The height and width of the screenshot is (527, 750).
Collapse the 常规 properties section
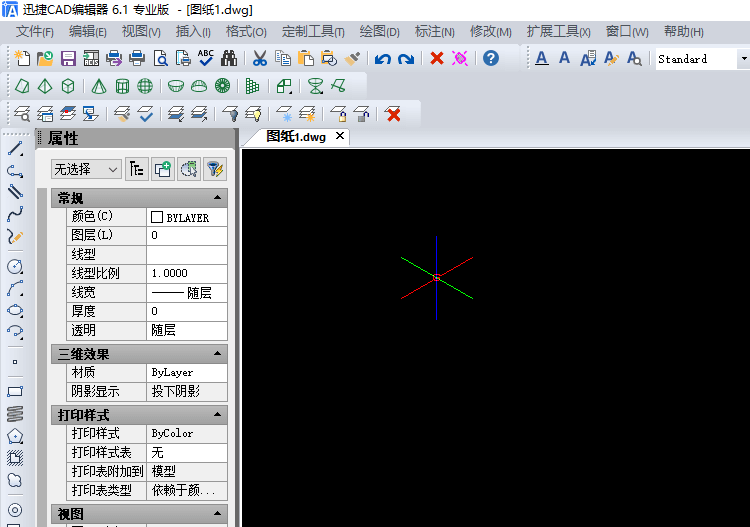tap(218, 198)
